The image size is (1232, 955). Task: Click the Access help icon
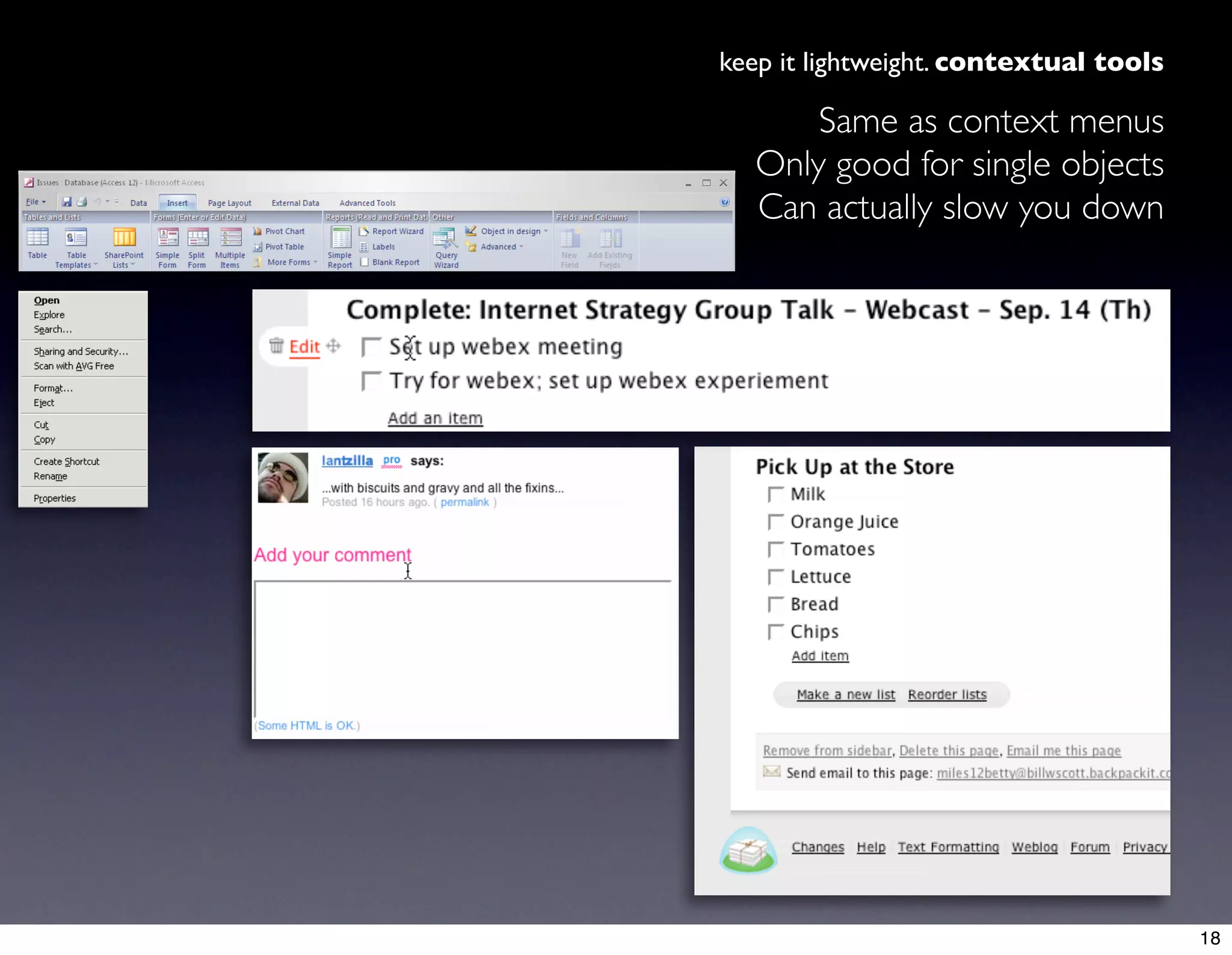[x=725, y=202]
